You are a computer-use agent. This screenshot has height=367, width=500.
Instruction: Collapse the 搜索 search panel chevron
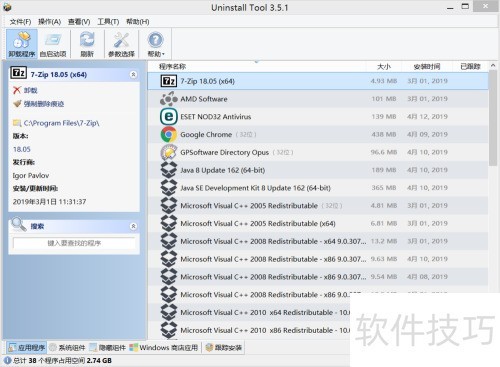pyautogui.click(x=133, y=226)
